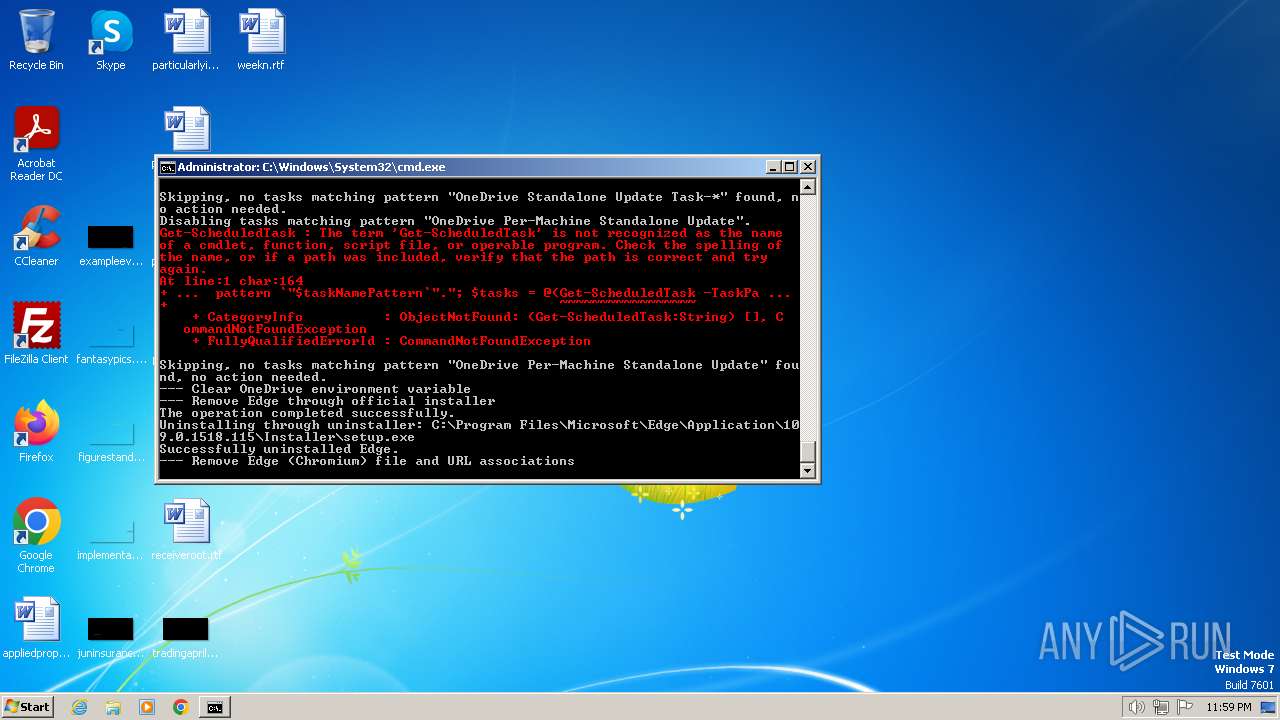Image resolution: width=1280 pixels, height=720 pixels.
Task: Click the Action Center flag icon
Action: [1185, 707]
